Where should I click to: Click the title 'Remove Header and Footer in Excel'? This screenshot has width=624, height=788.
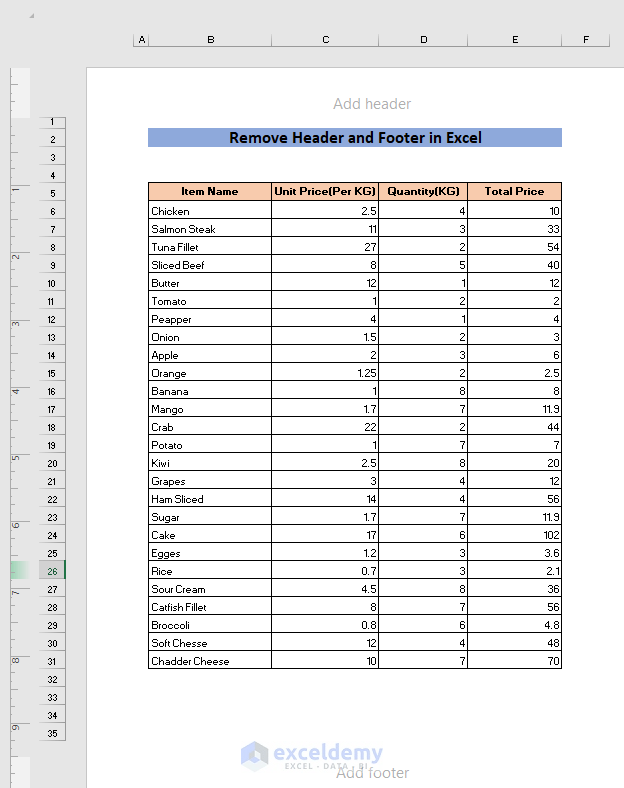[355, 138]
